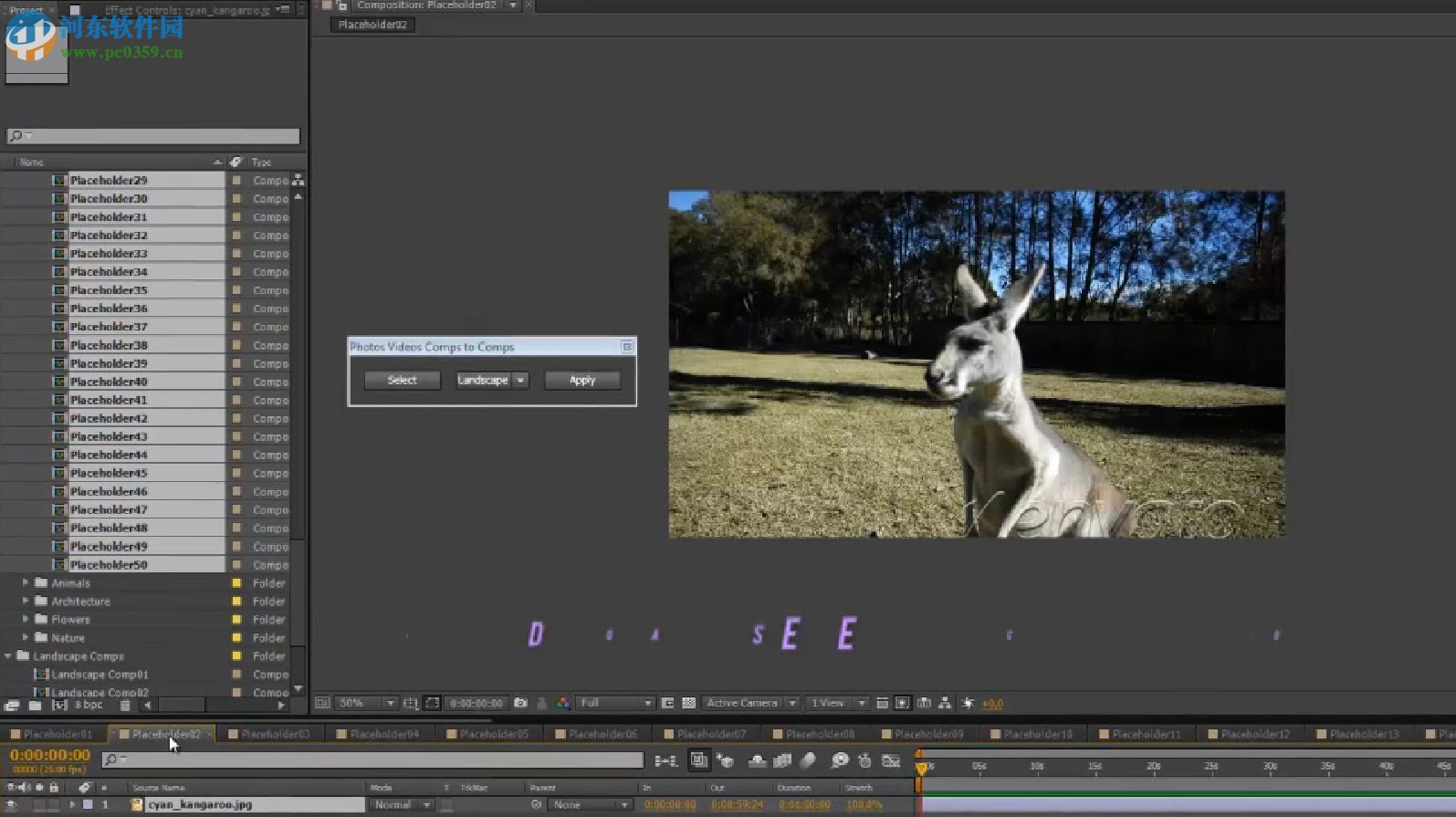Screen dimensions: 1456x817
Task: Click 8 bpc color depth button
Action: [89, 706]
